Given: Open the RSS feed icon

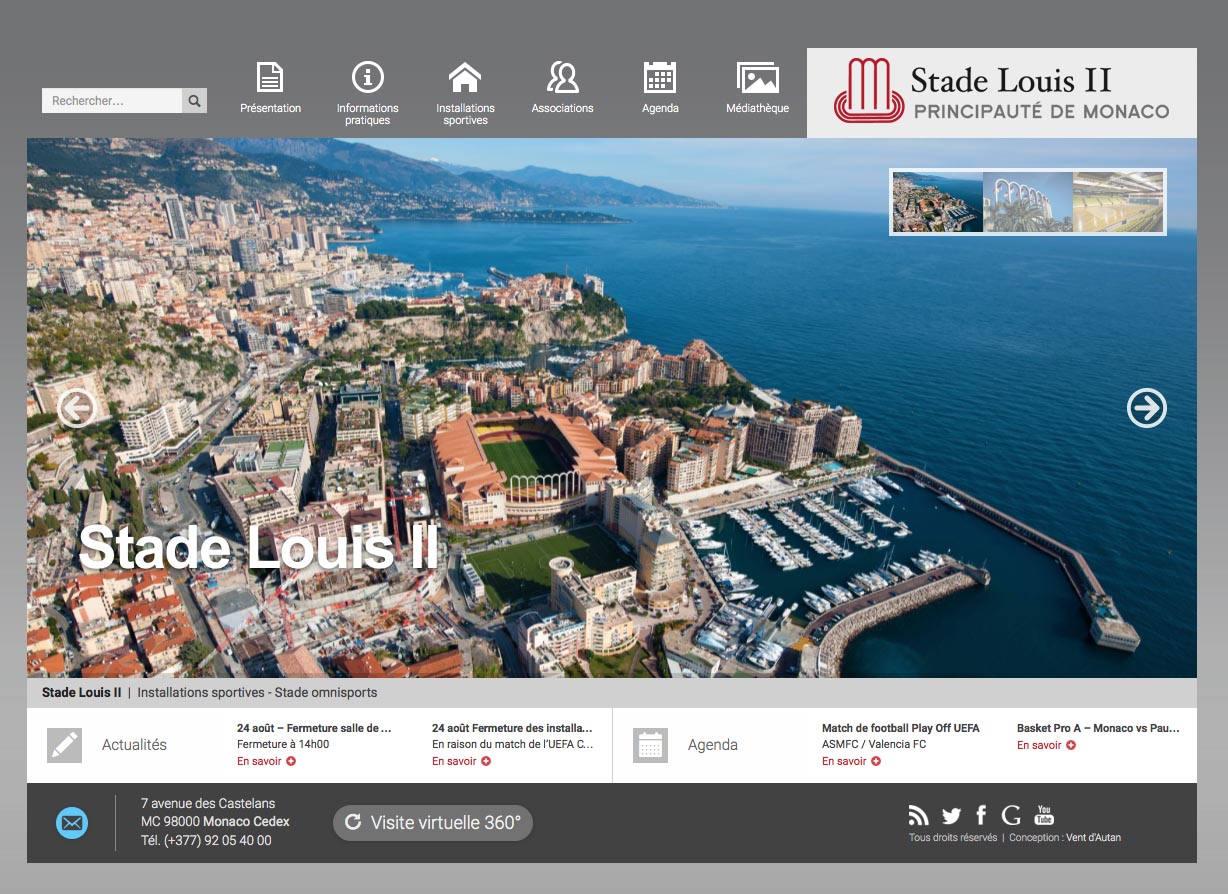Looking at the screenshot, I should point(918,815).
